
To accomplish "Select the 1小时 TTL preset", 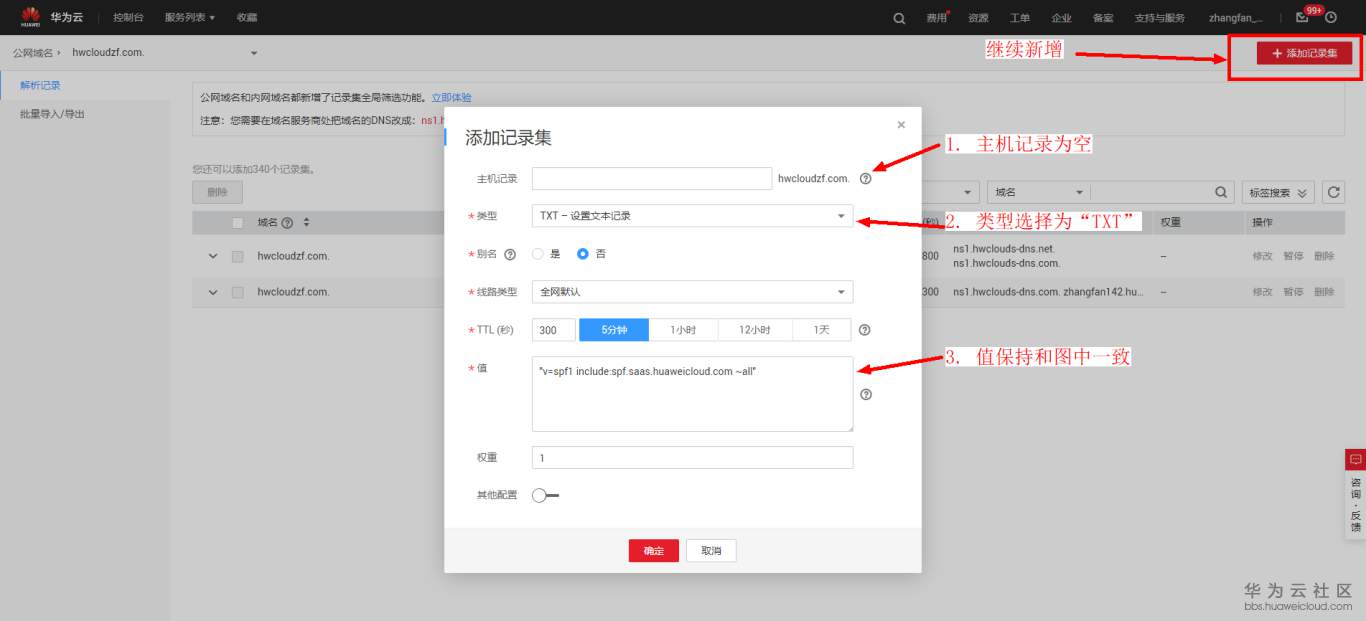I will click(x=683, y=330).
